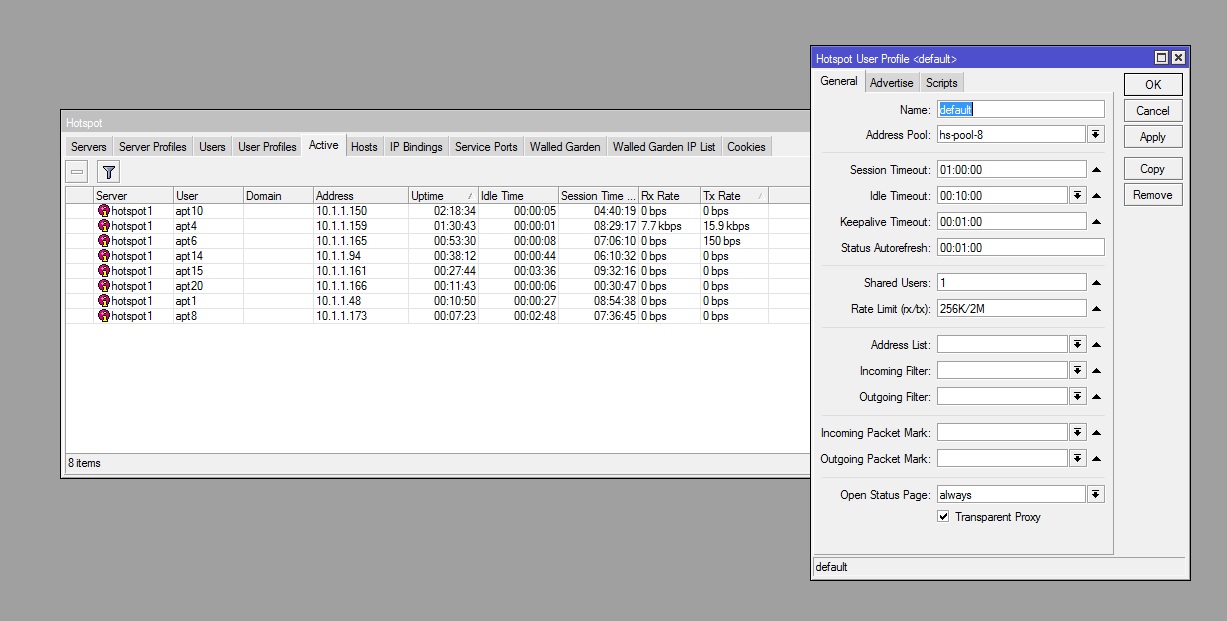
Task: Select the hotspot icon next to apt20
Action: tap(102, 286)
